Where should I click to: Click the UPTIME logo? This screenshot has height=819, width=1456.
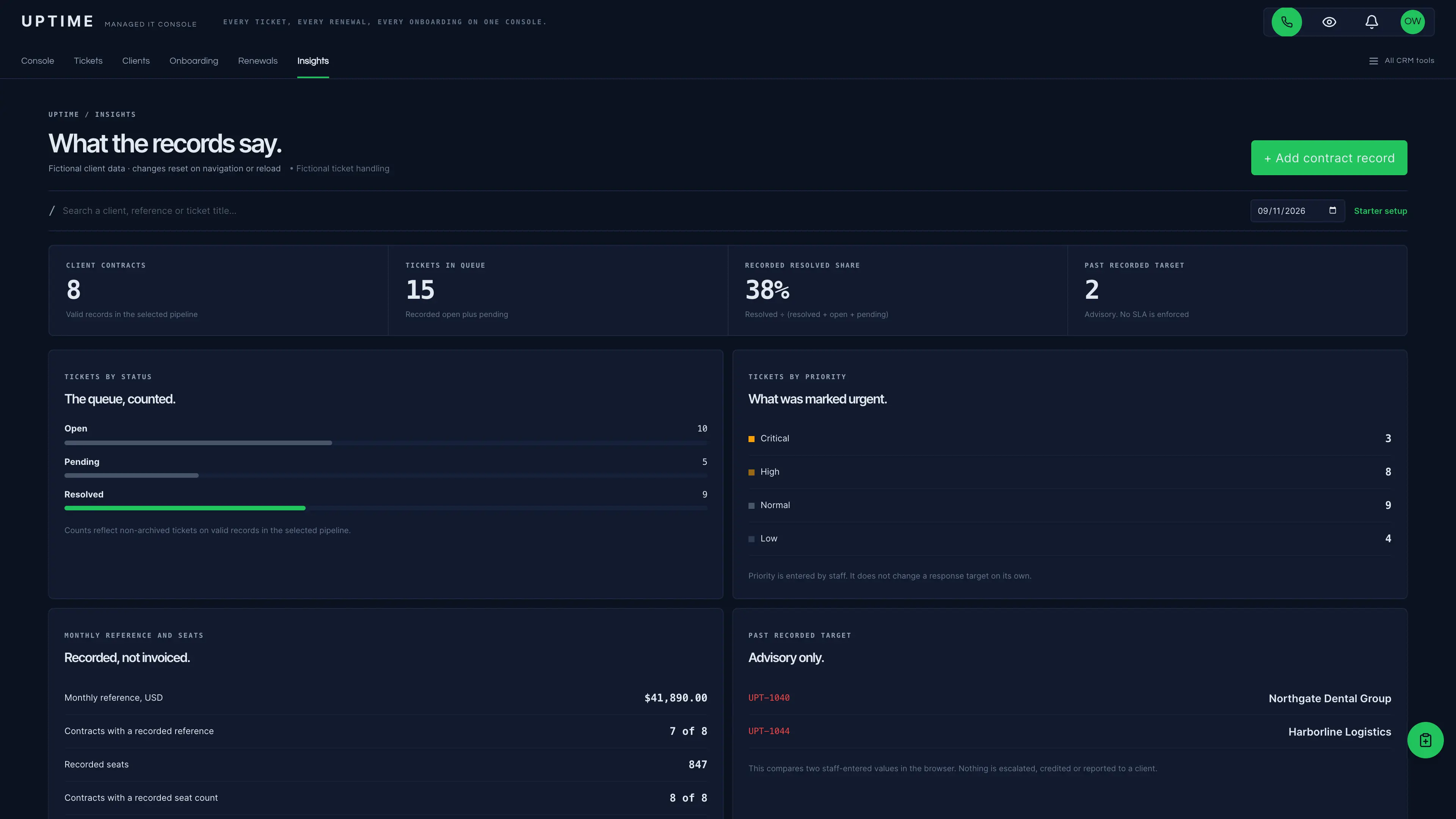click(x=58, y=22)
